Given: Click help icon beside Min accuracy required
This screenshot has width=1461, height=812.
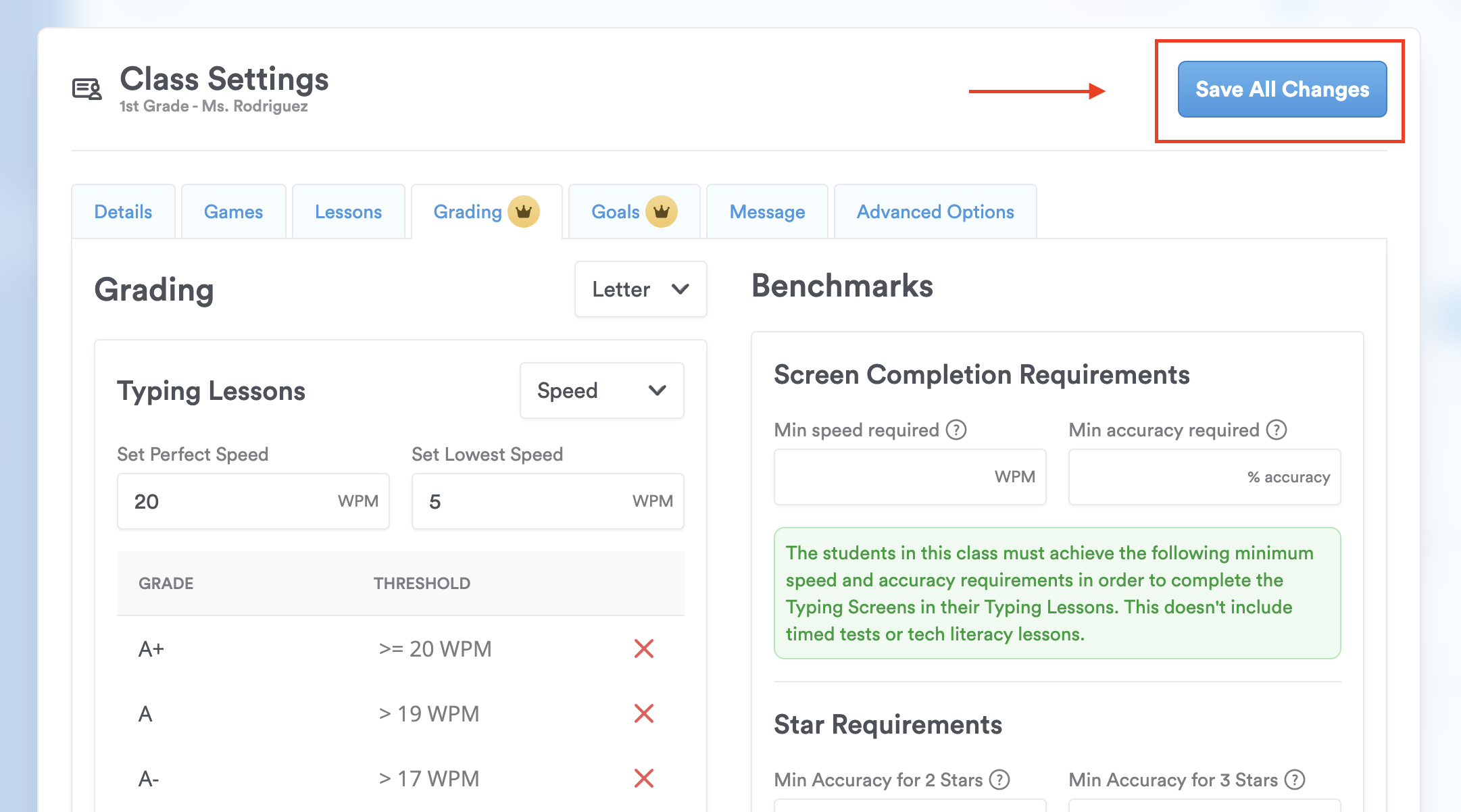Looking at the screenshot, I should 1276,430.
